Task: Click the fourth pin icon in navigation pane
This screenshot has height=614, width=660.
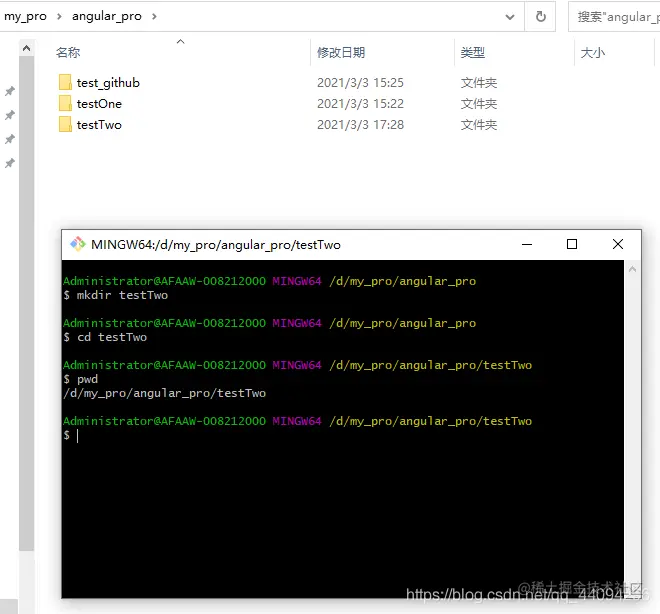Action: pyautogui.click(x=10, y=163)
